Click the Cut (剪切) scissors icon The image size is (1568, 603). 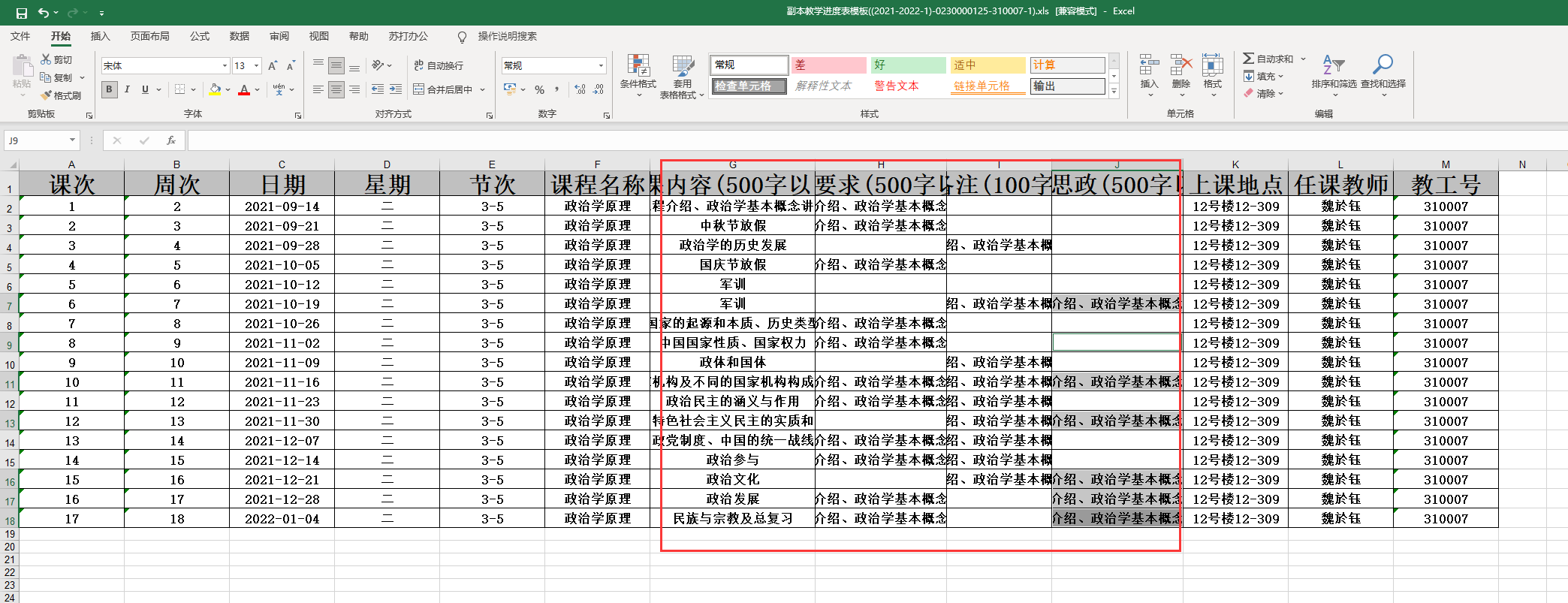point(46,59)
